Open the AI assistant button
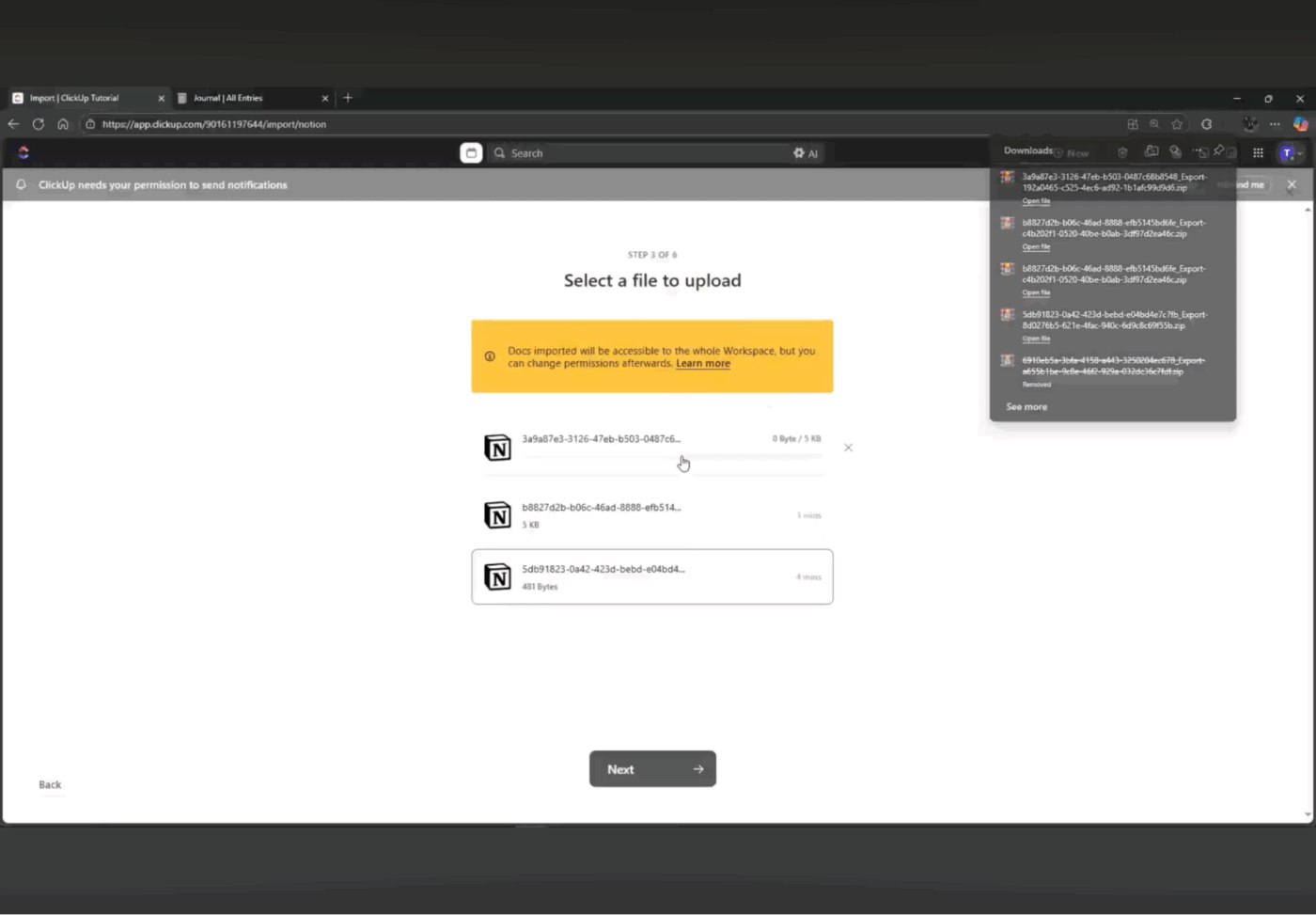Viewport: 1316px width, 915px height. tap(806, 153)
